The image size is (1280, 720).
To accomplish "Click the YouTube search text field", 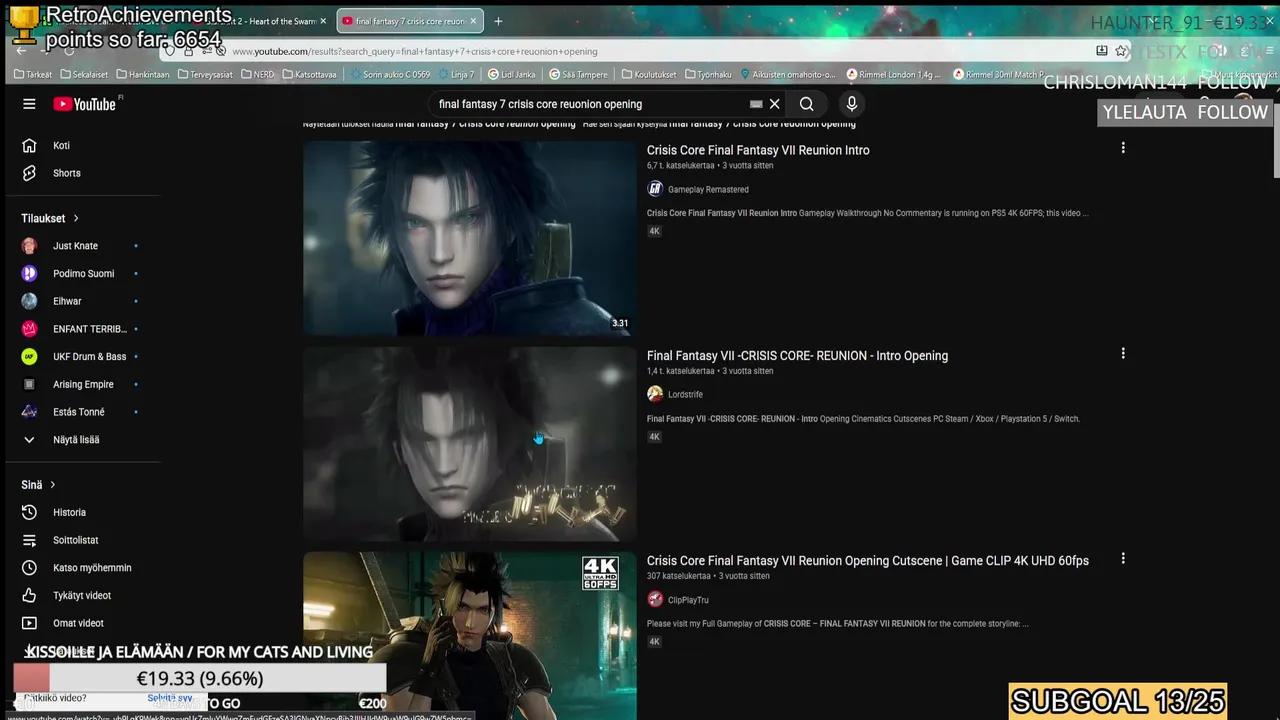I will pyautogui.click(x=590, y=104).
